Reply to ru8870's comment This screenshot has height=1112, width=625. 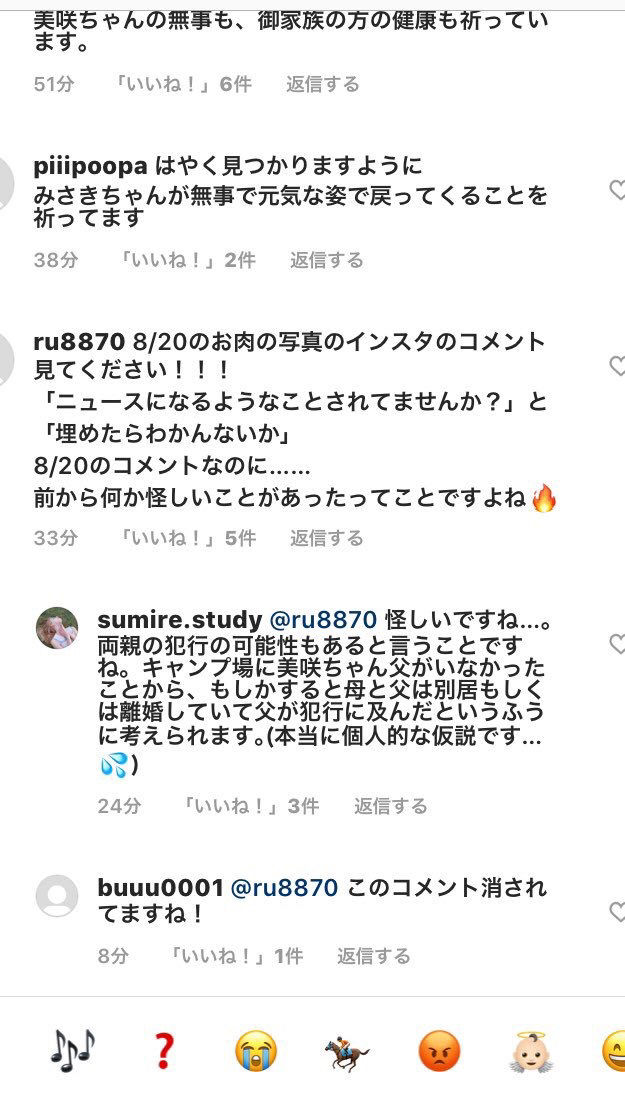pos(326,538)
